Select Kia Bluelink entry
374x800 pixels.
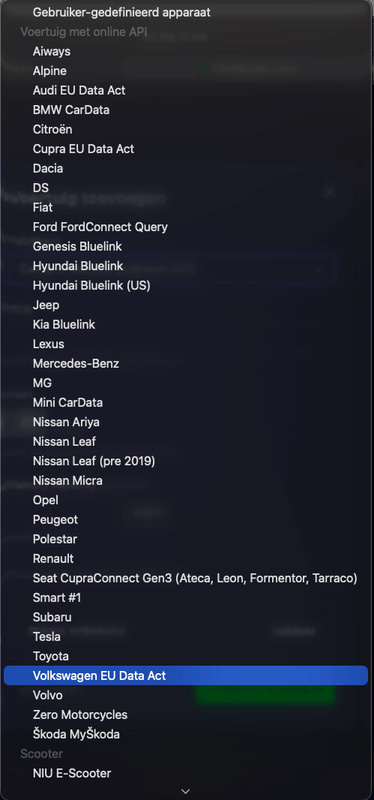point(186,324)
